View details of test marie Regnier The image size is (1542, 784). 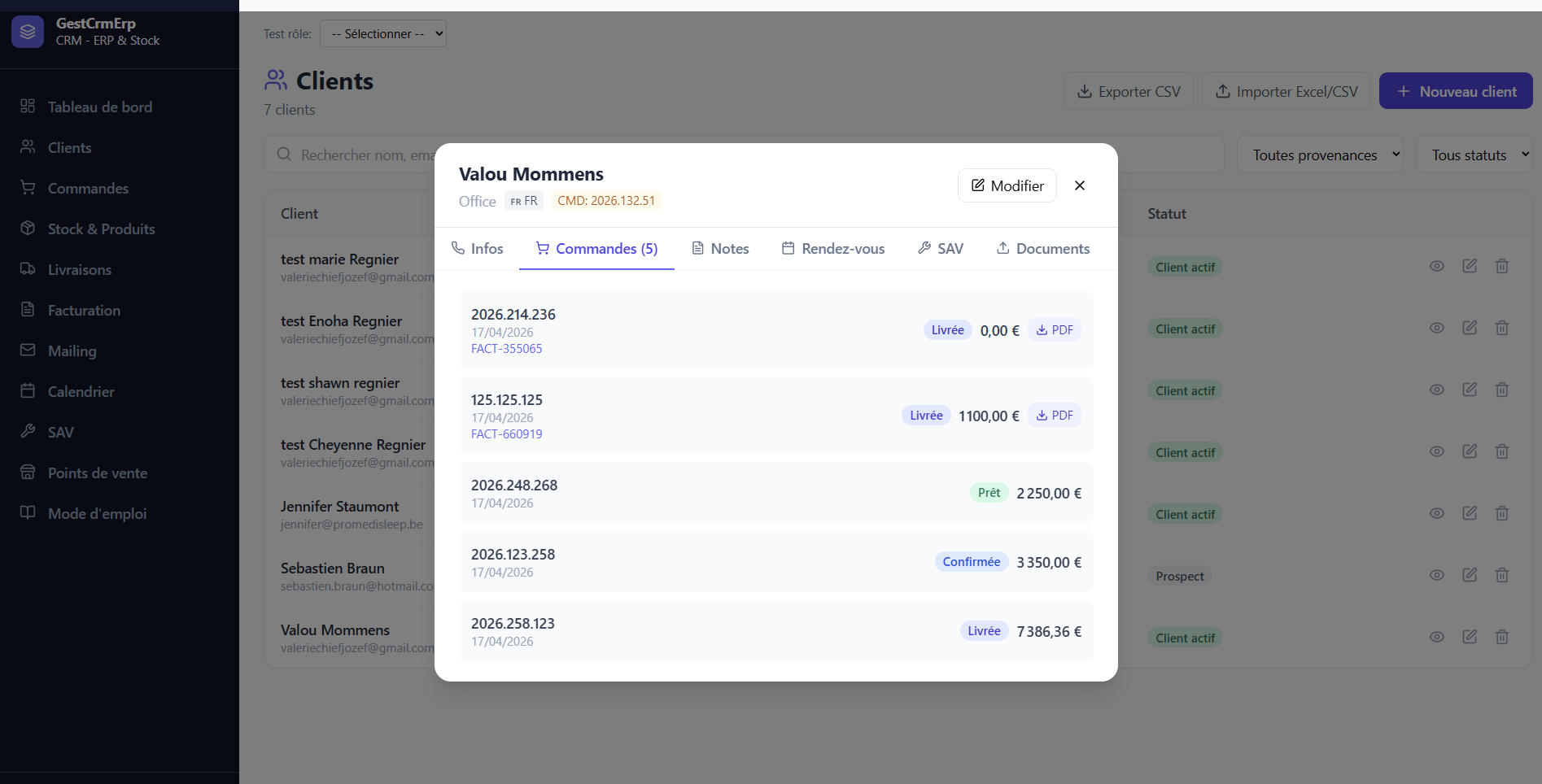click(x=1437, y=266)
